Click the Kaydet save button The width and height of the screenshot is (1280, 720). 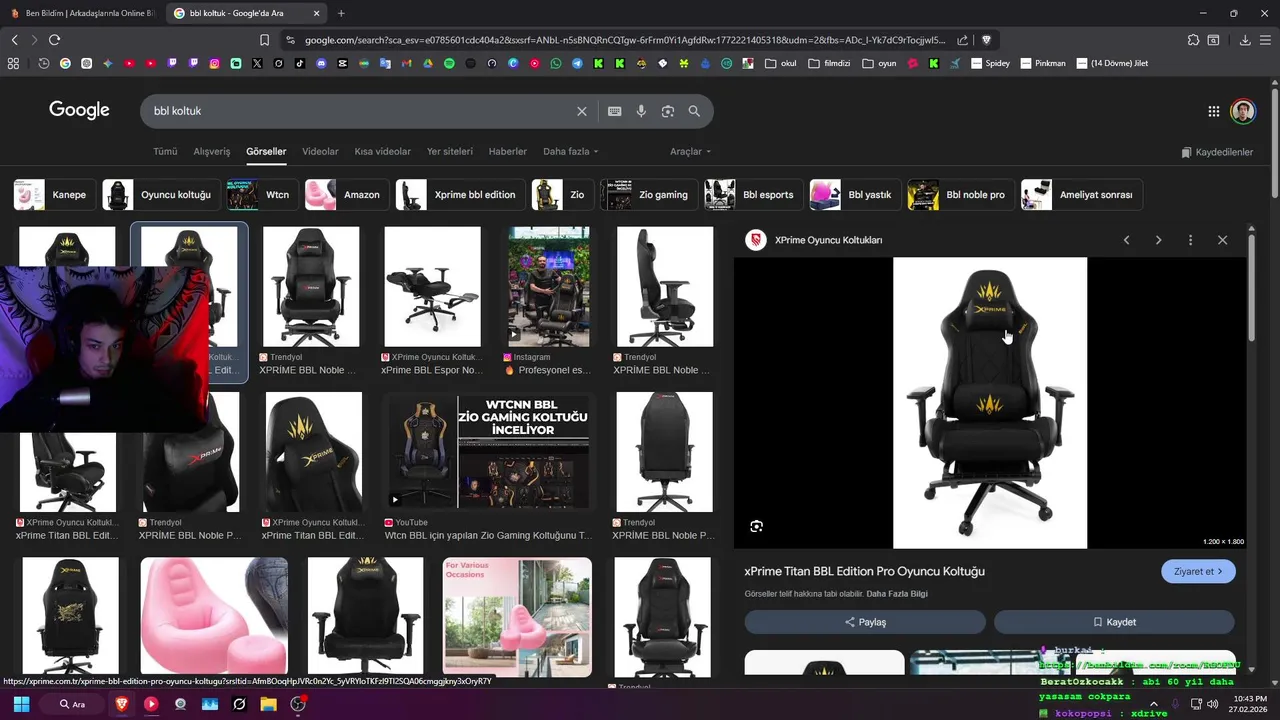[x=1114, y=622]
